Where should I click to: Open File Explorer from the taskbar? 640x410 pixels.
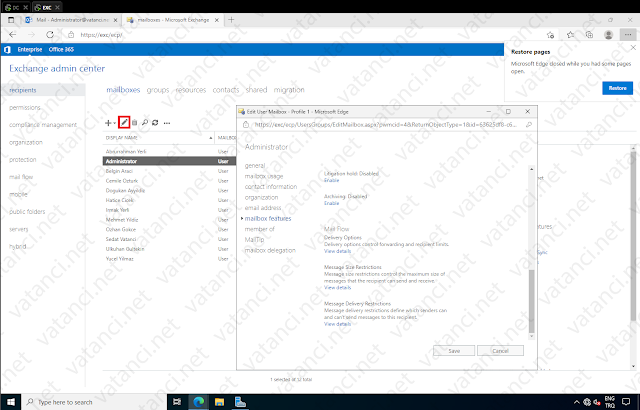[x=219, y=402]
